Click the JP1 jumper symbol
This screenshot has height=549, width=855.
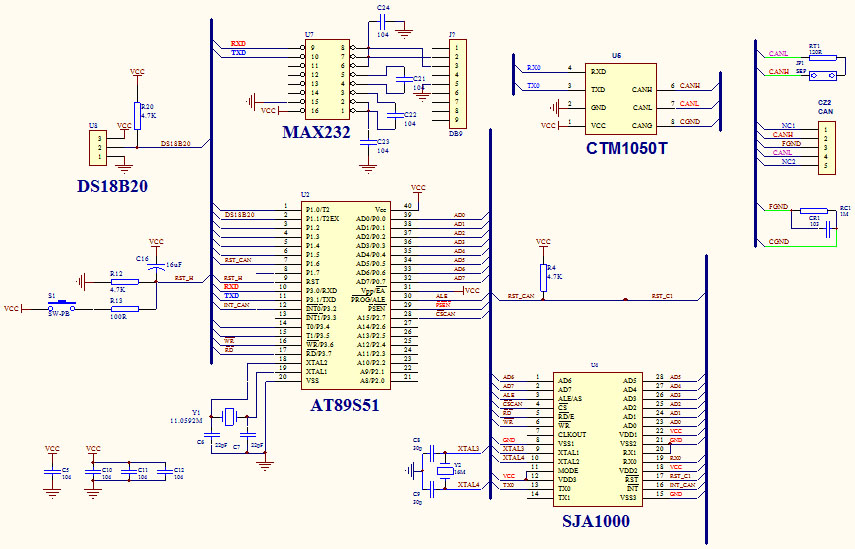[x=823, y=76]
